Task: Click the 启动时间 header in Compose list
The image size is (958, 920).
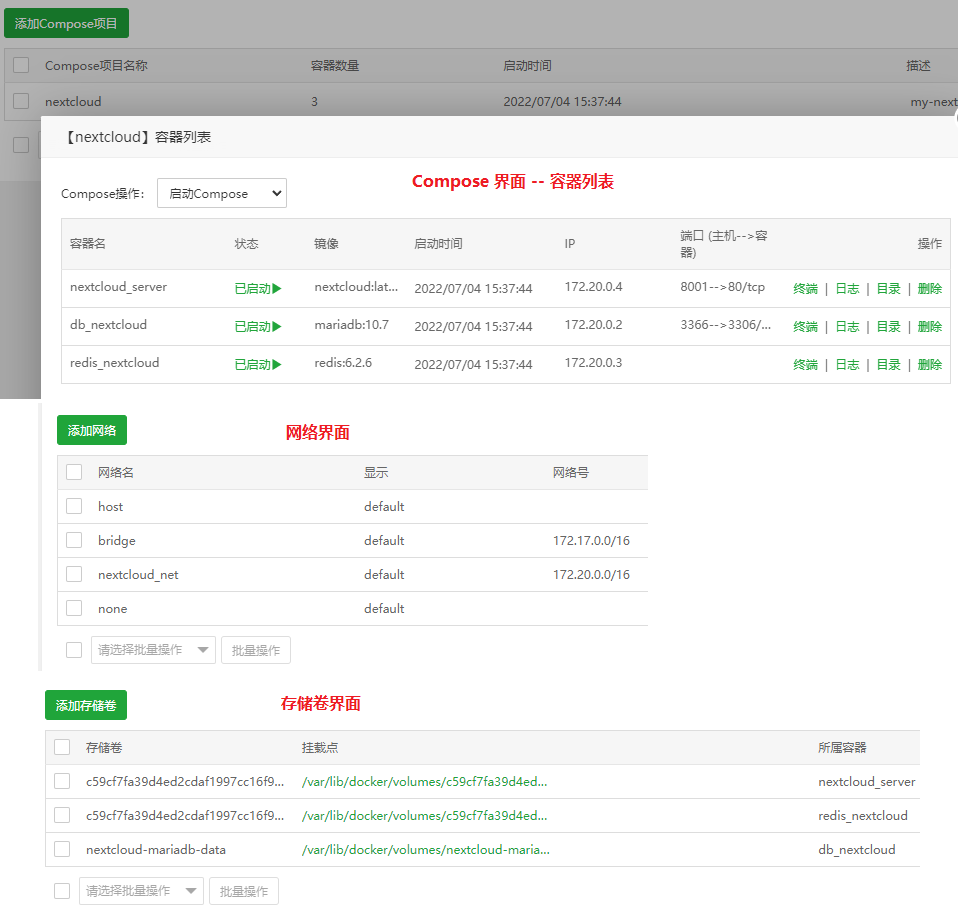Action: pyautogui.click(x=527, y=65)
